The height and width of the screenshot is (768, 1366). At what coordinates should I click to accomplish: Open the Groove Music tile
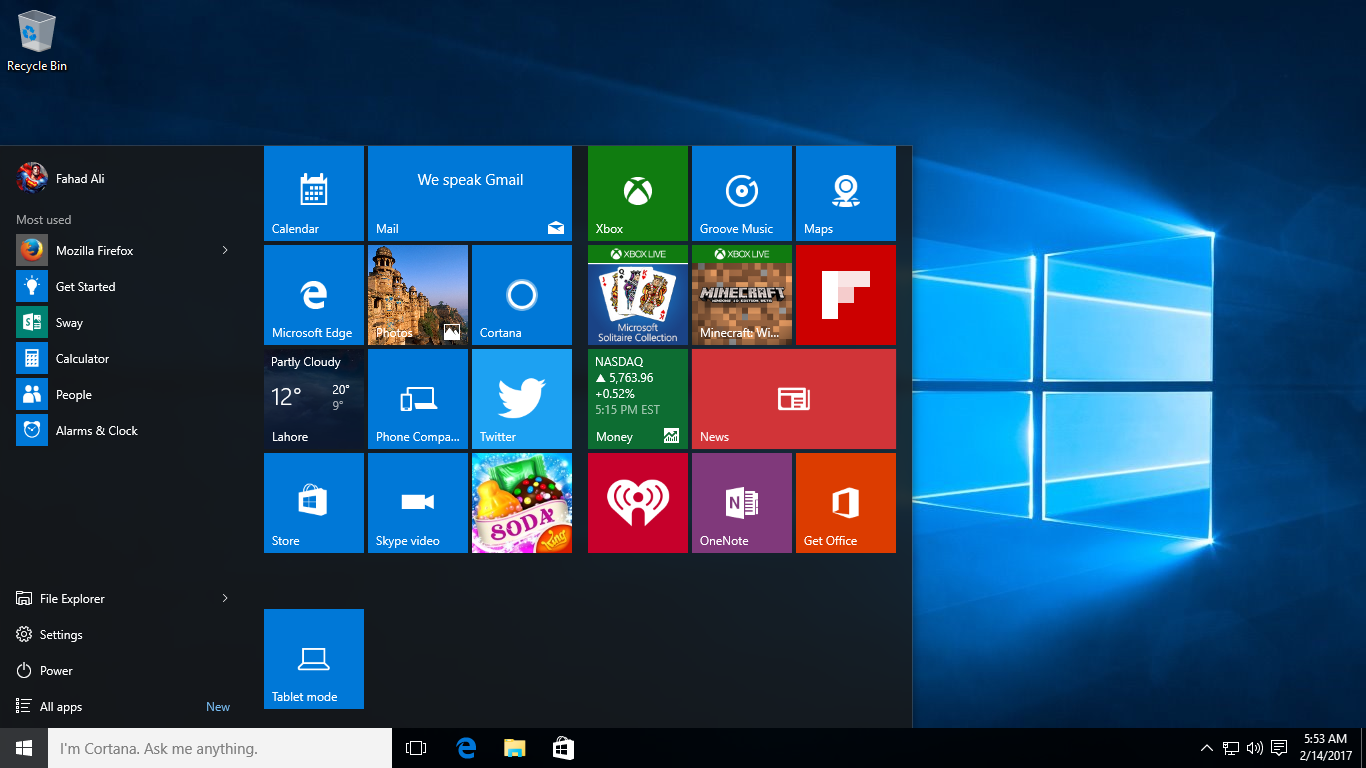click(742, 193)
